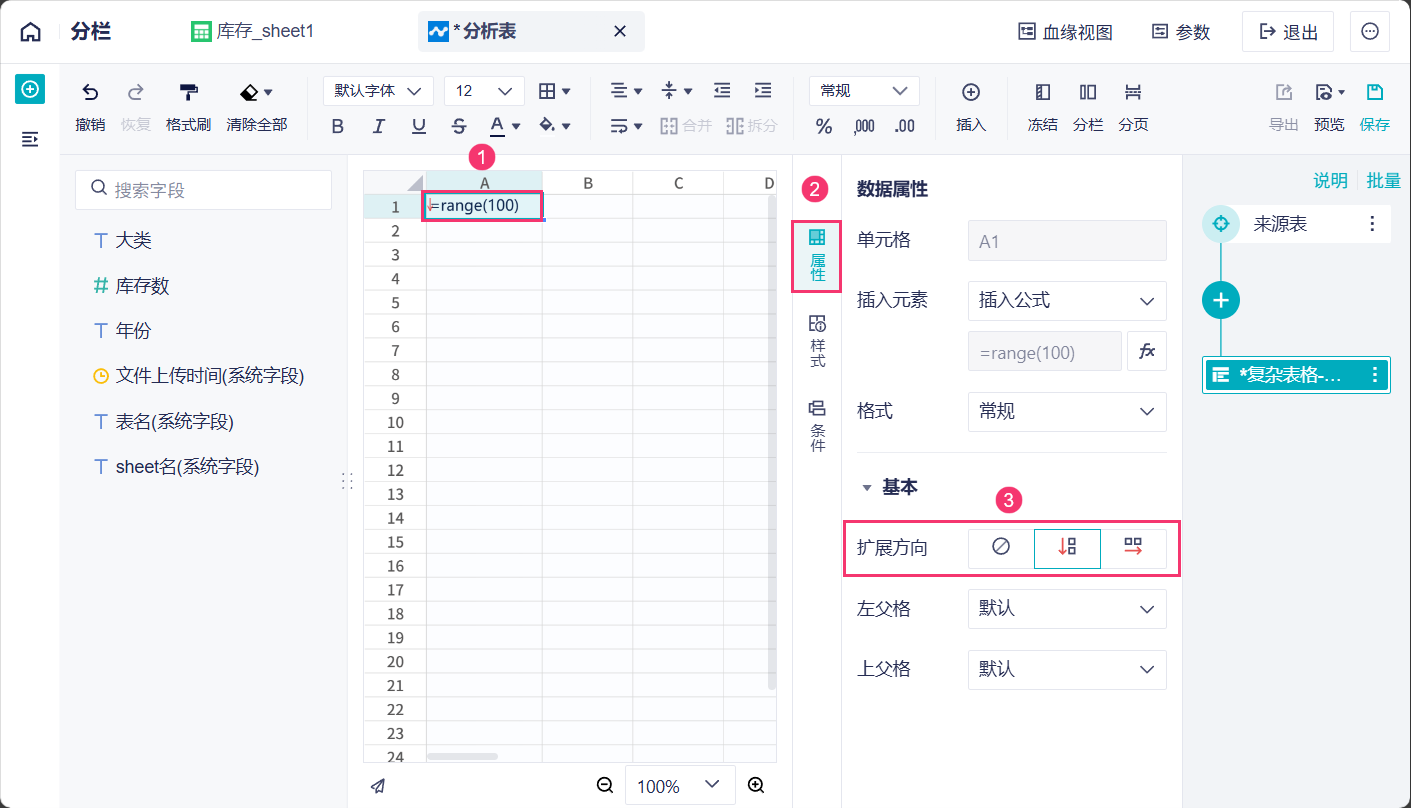The width and height of the screenshot is (1411, 808).
Task: Select the 文件上传时间(系统字段) field
Action: pyautogui.click(x=198, y=376)
